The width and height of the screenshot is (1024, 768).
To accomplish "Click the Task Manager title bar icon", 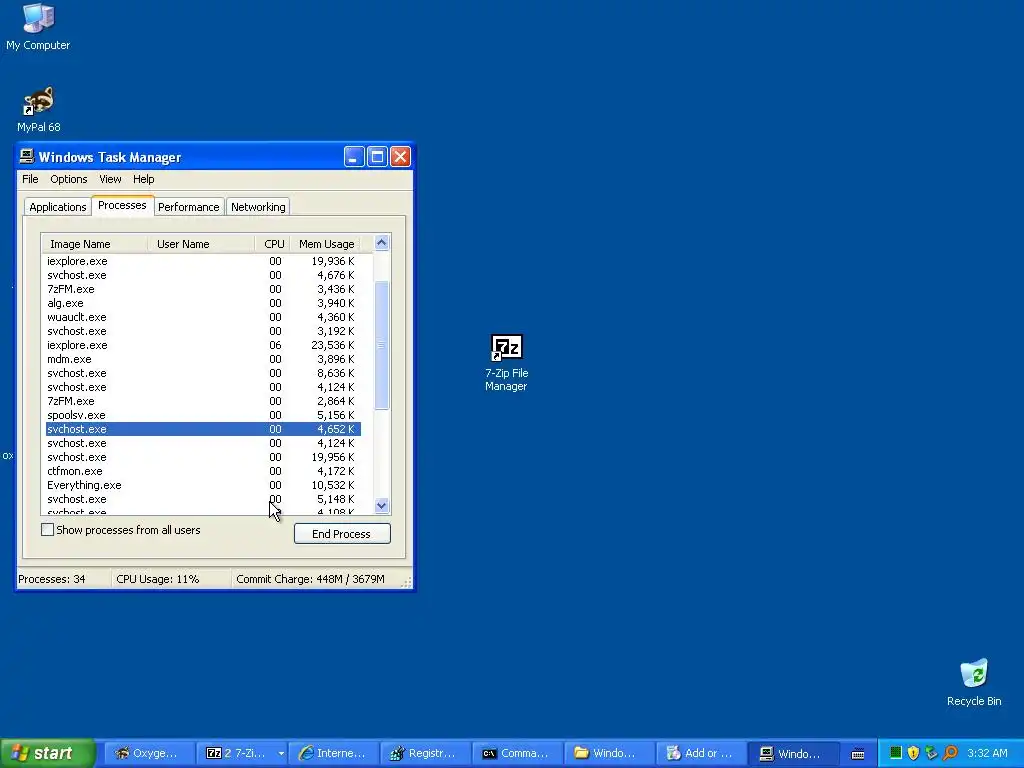I will pos(27,157).
